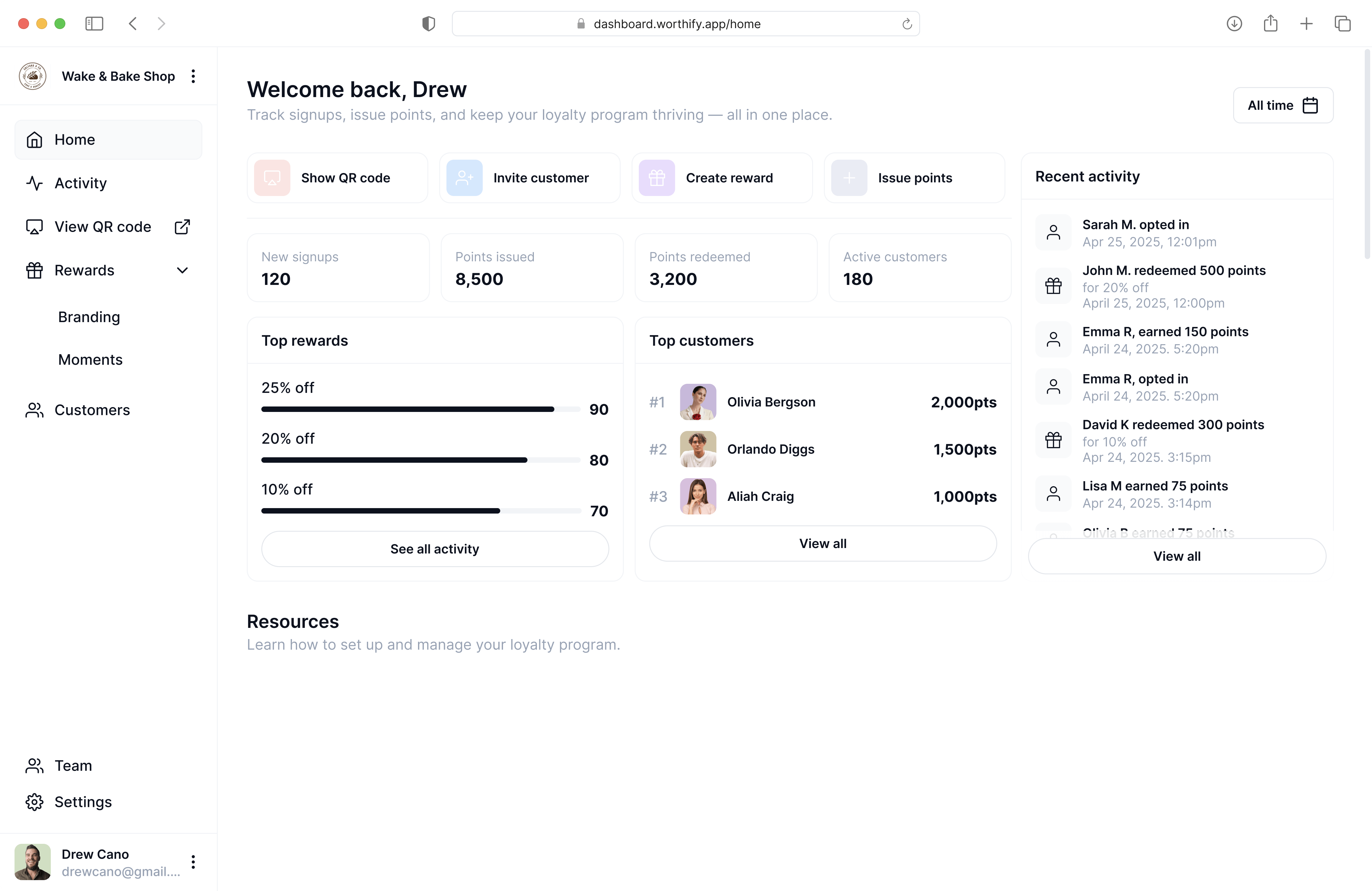The width and height of the screenshot is (1372, 891).
Task: Go to Home in the sidebar
Action: 108,139
